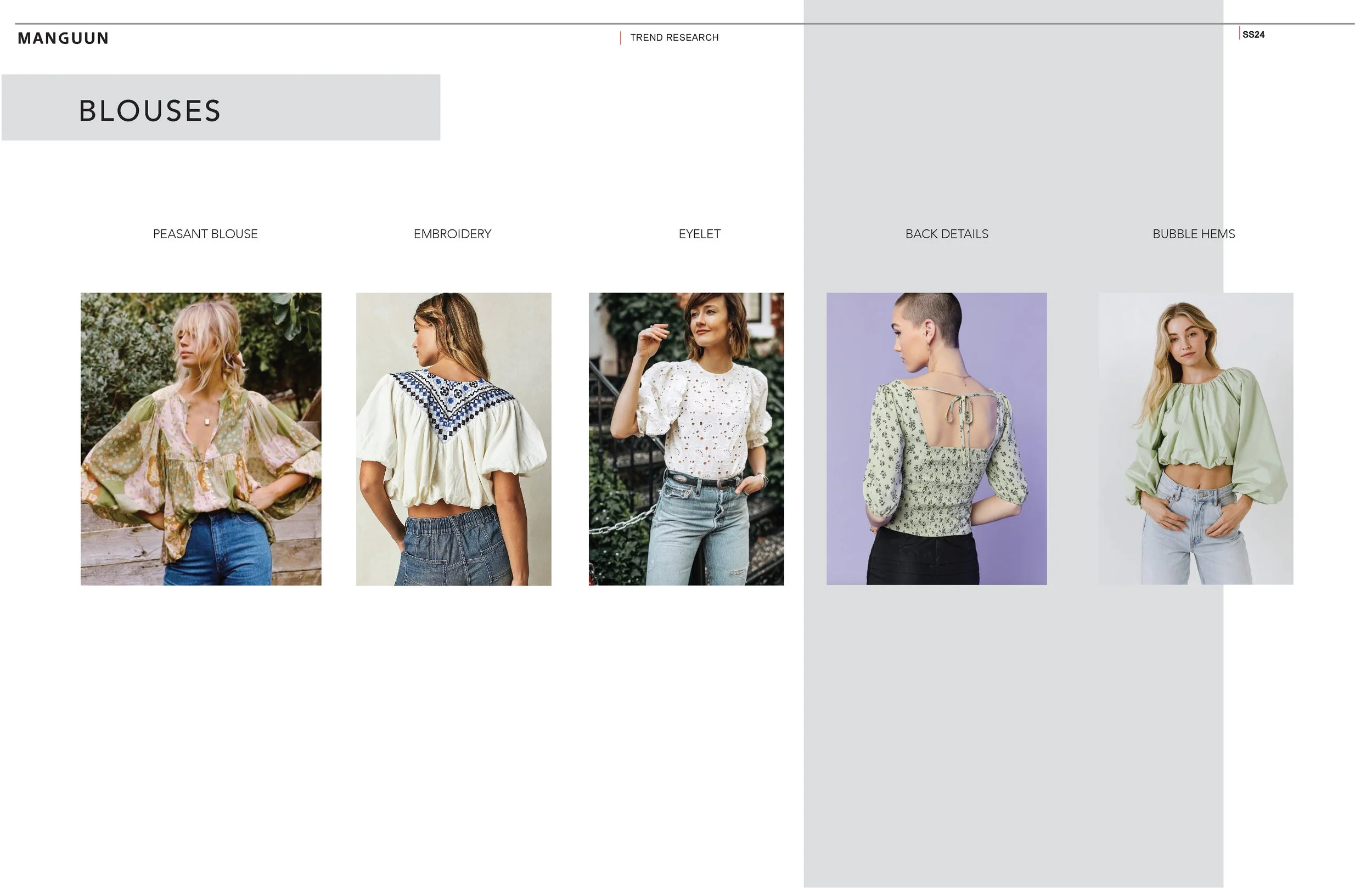Viewport: 1372px width, 888px height.
Task: Click the red divider beside SS24
Action: 1239,33
